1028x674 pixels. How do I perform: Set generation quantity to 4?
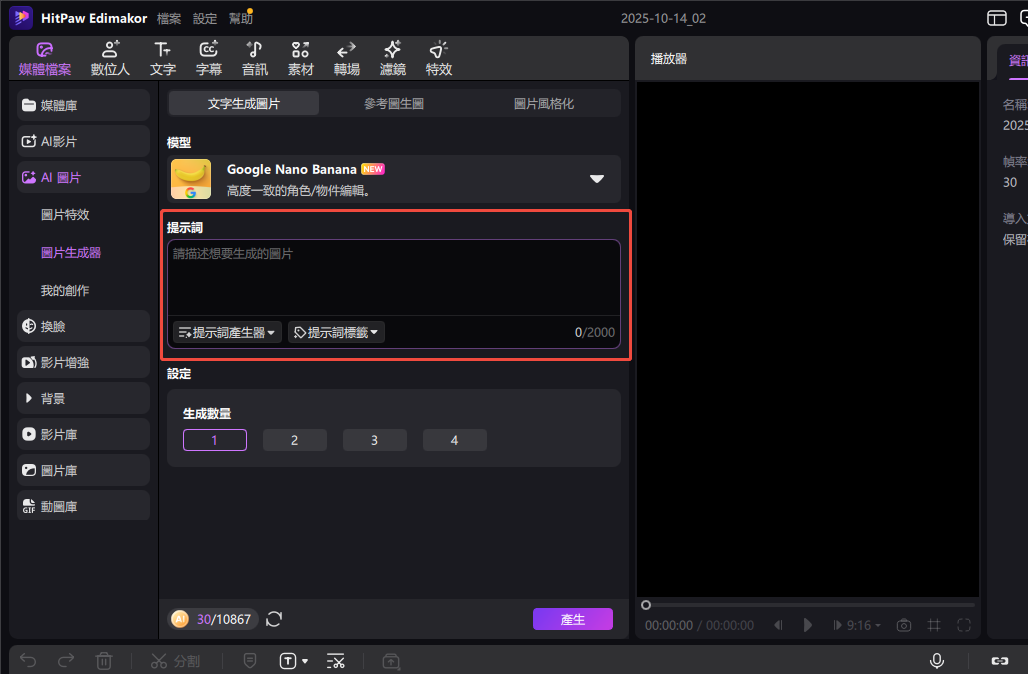tap(454, 440)
